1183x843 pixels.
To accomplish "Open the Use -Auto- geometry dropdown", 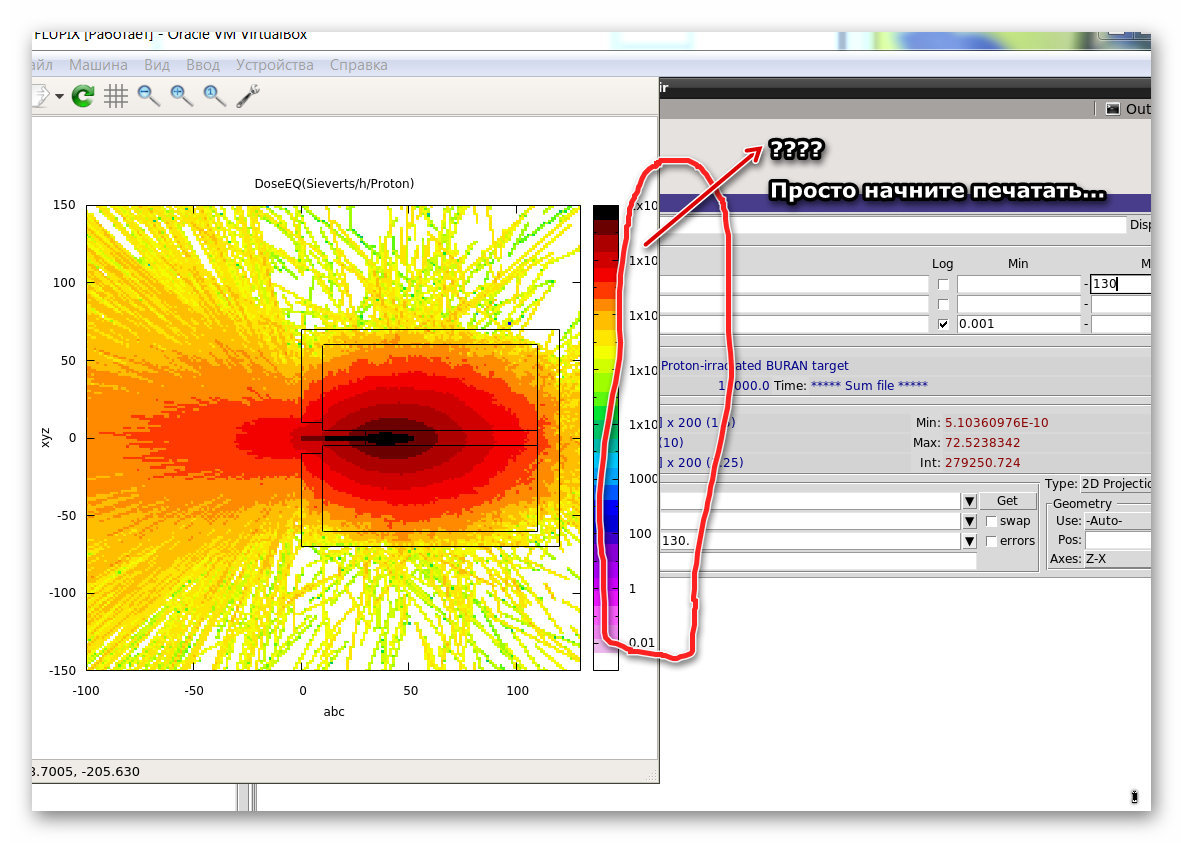I will pyautogui.click(x=1117, y=521).
